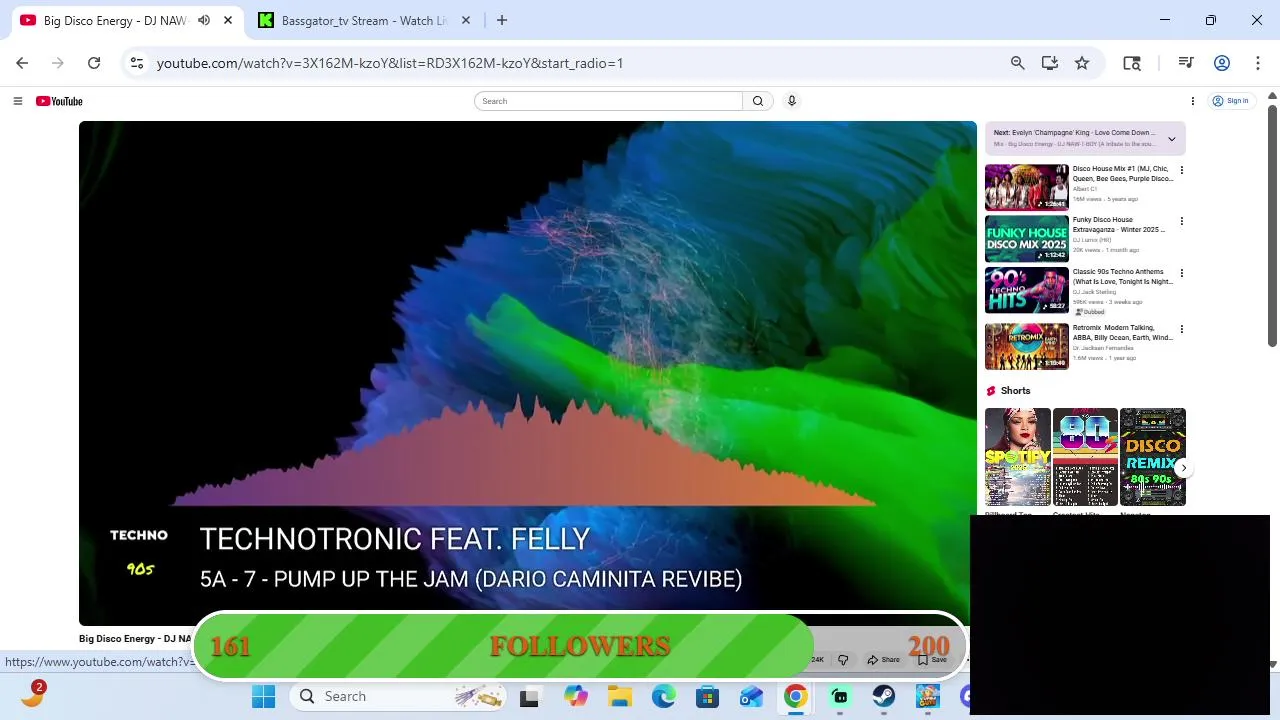Open Retromix Modern Talking, ABBA title link

pyautogui.click(x=1122, y=333)
